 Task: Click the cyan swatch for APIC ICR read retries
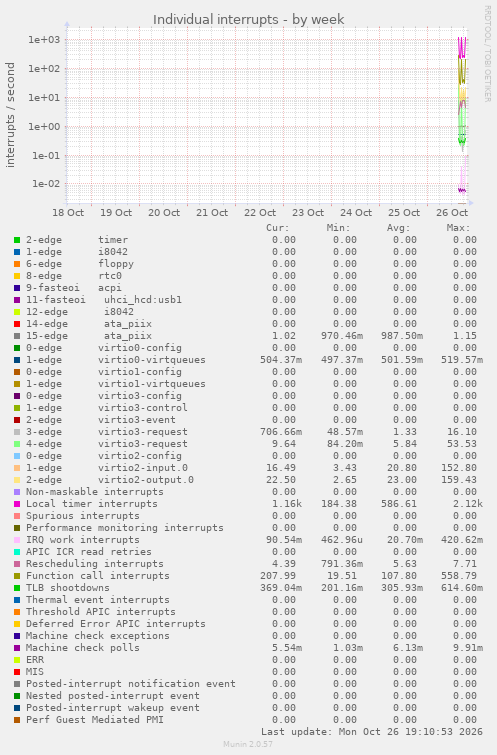click(17, 552)
